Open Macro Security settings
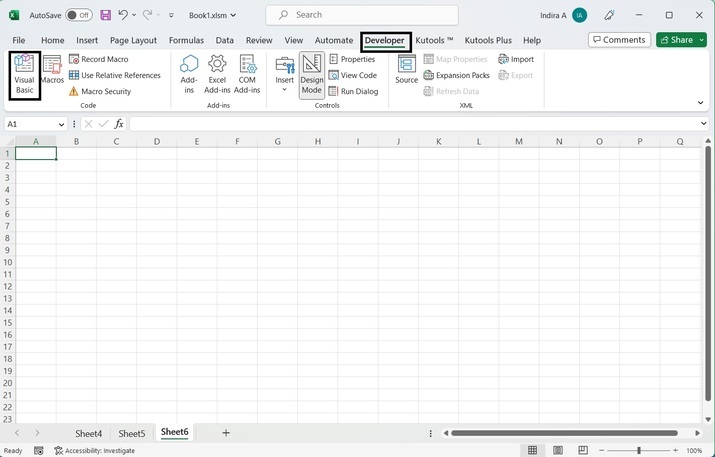This screenshot has height=457, width=715. tap(100, 91)
